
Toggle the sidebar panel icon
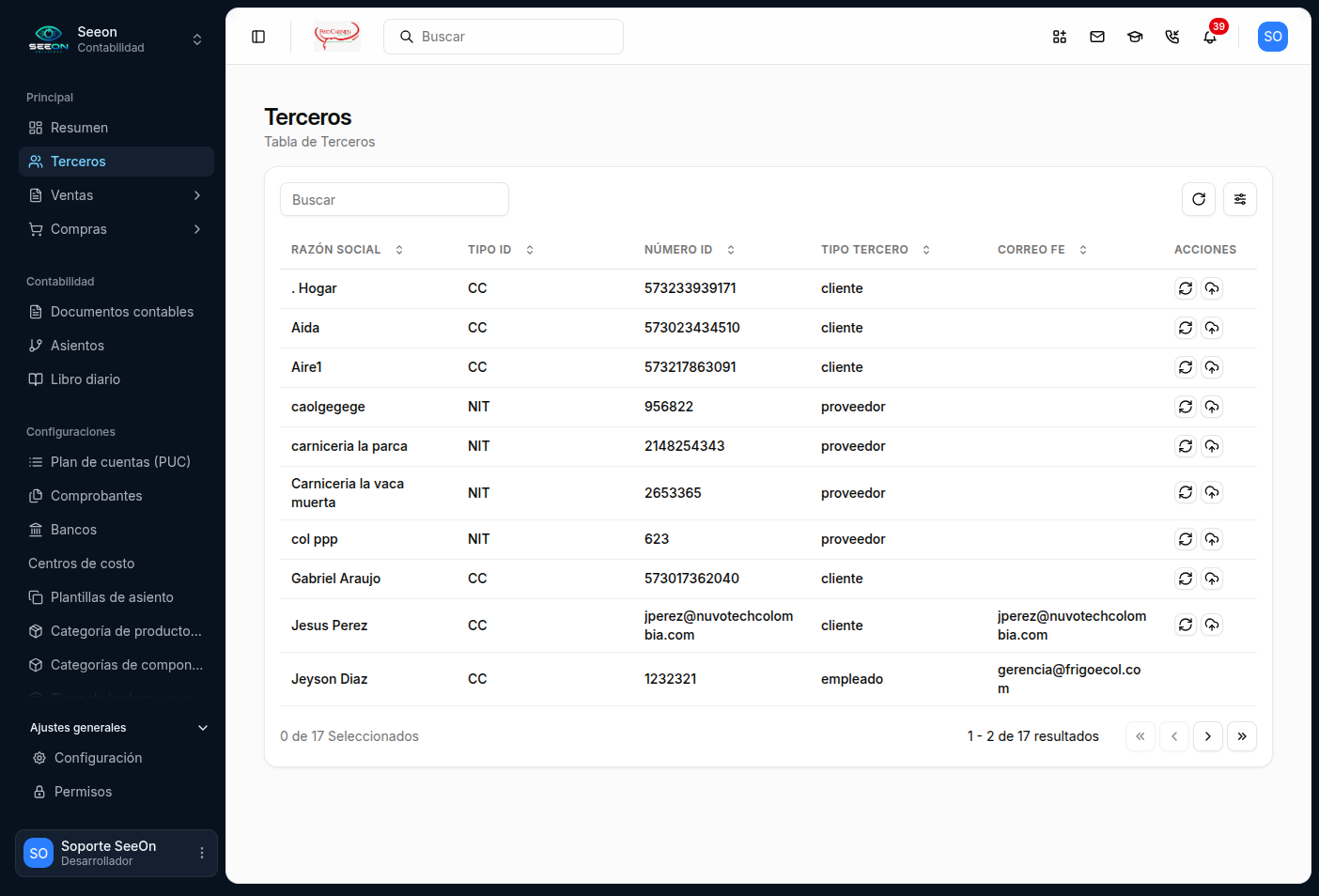(258, 37)
